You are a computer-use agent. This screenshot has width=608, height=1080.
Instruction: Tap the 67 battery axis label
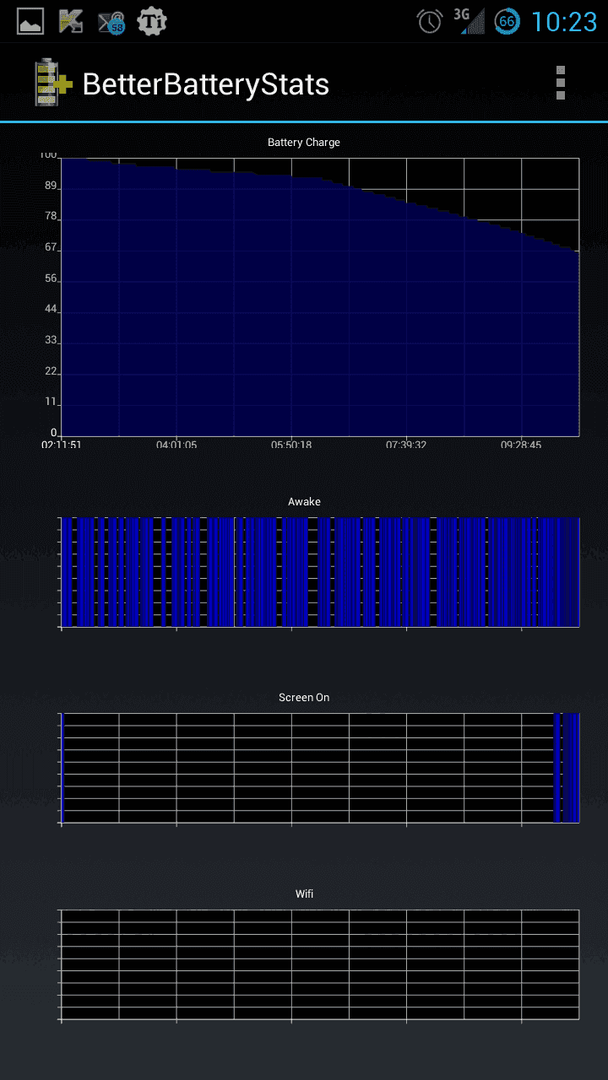(50, 248)
